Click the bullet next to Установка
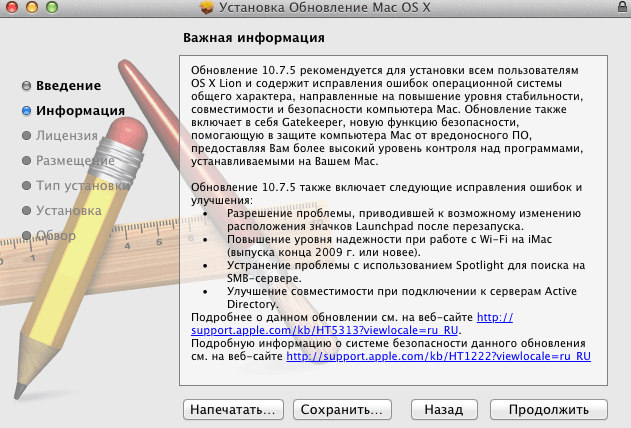This screenshot has height=428, width=631. pos(26,210)
